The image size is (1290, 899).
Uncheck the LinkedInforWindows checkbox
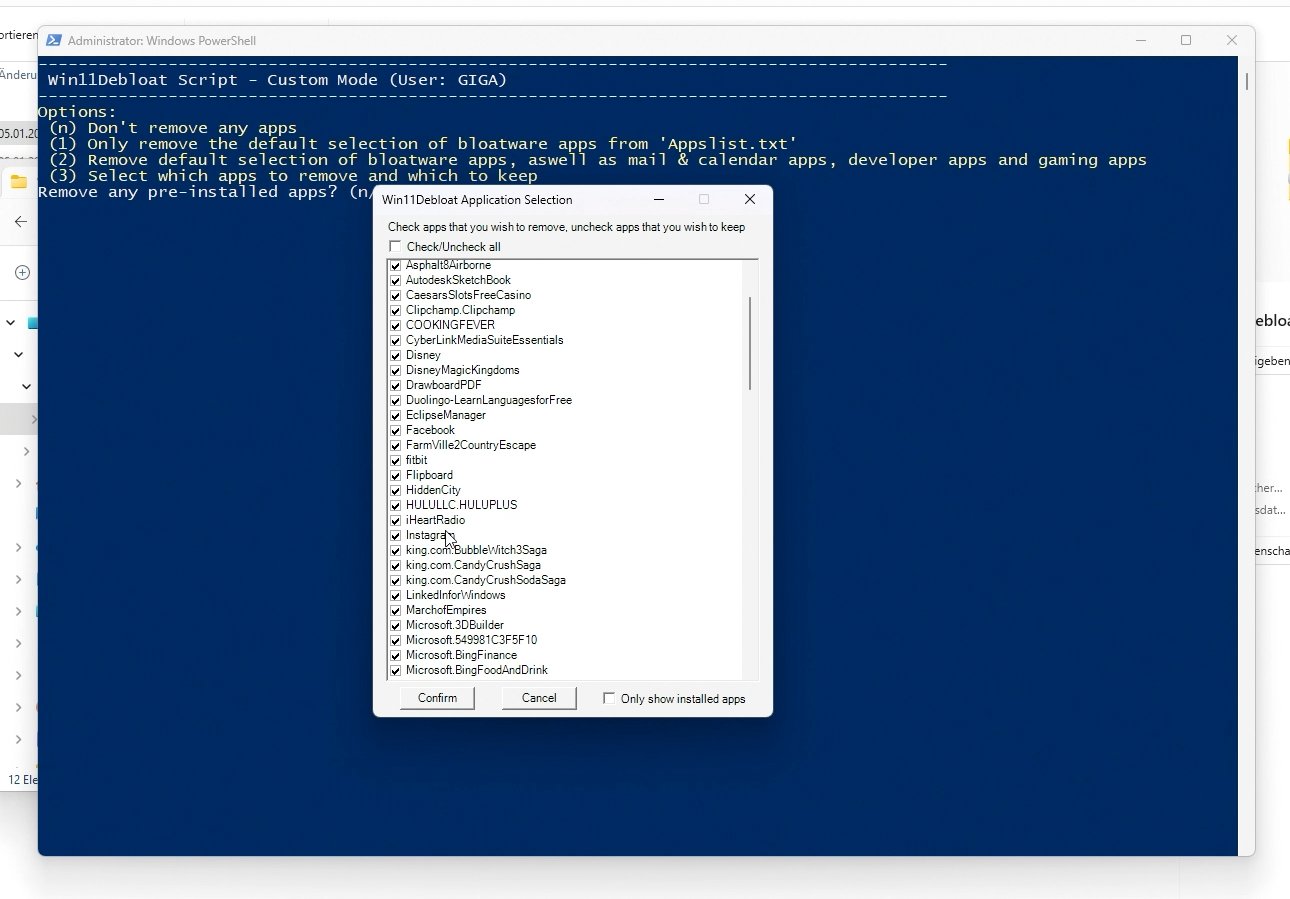pyautogui.click(x=396, y=595)
